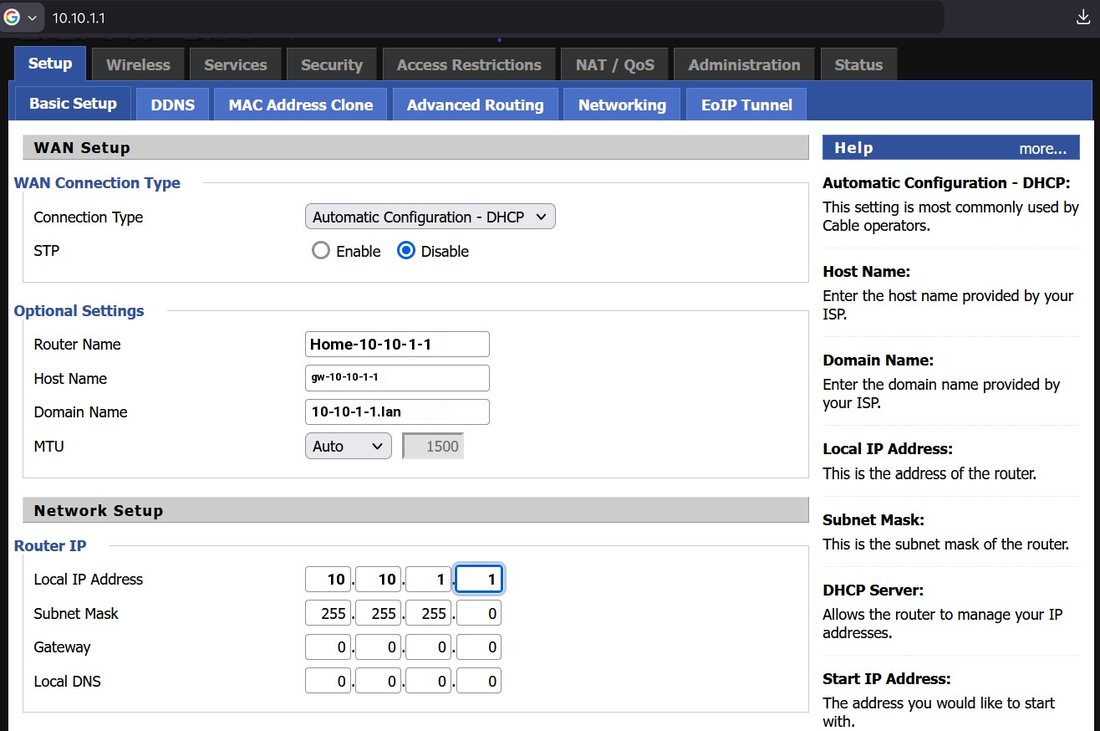Click the 'WAN Setup' section header

pos(415,147)
